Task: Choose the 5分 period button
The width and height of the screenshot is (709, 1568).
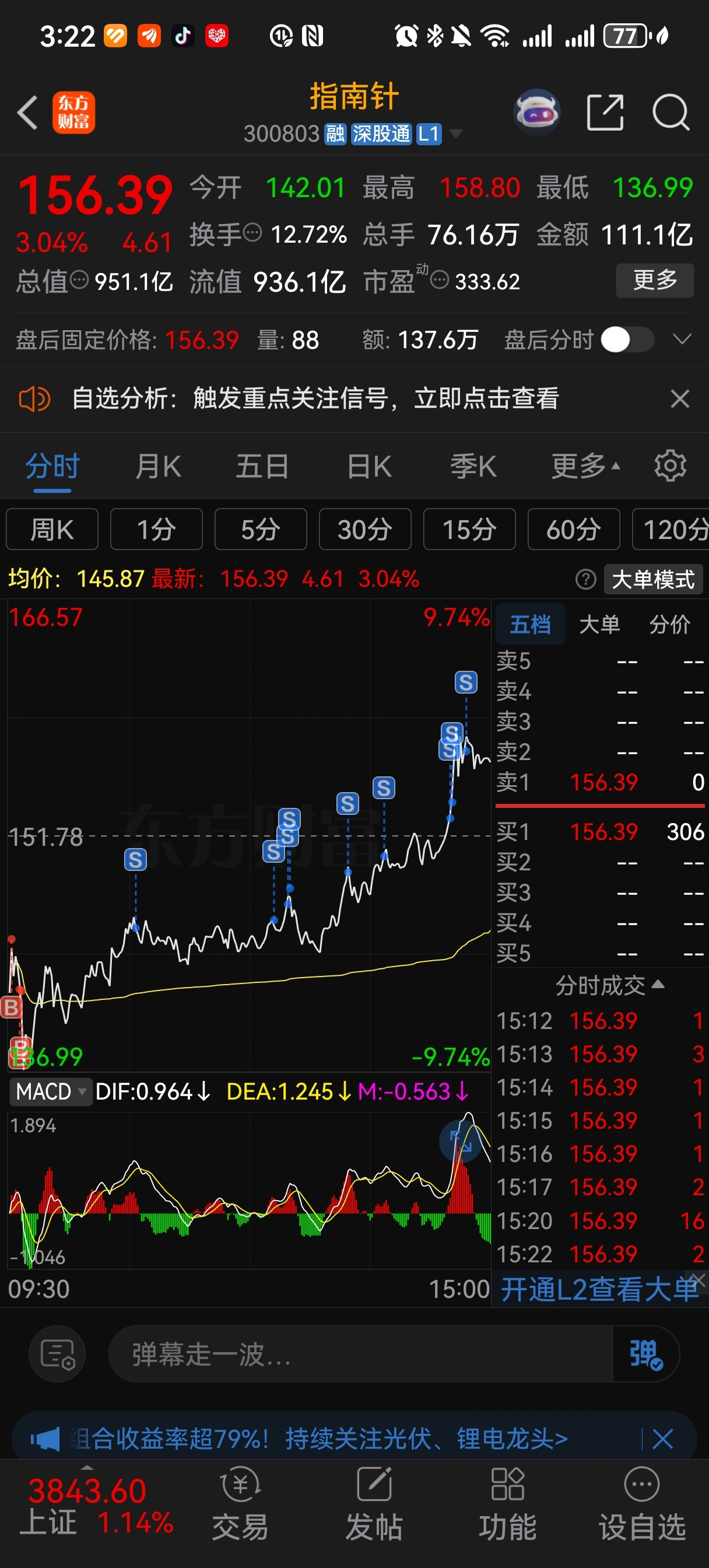Action: (261, 529)
